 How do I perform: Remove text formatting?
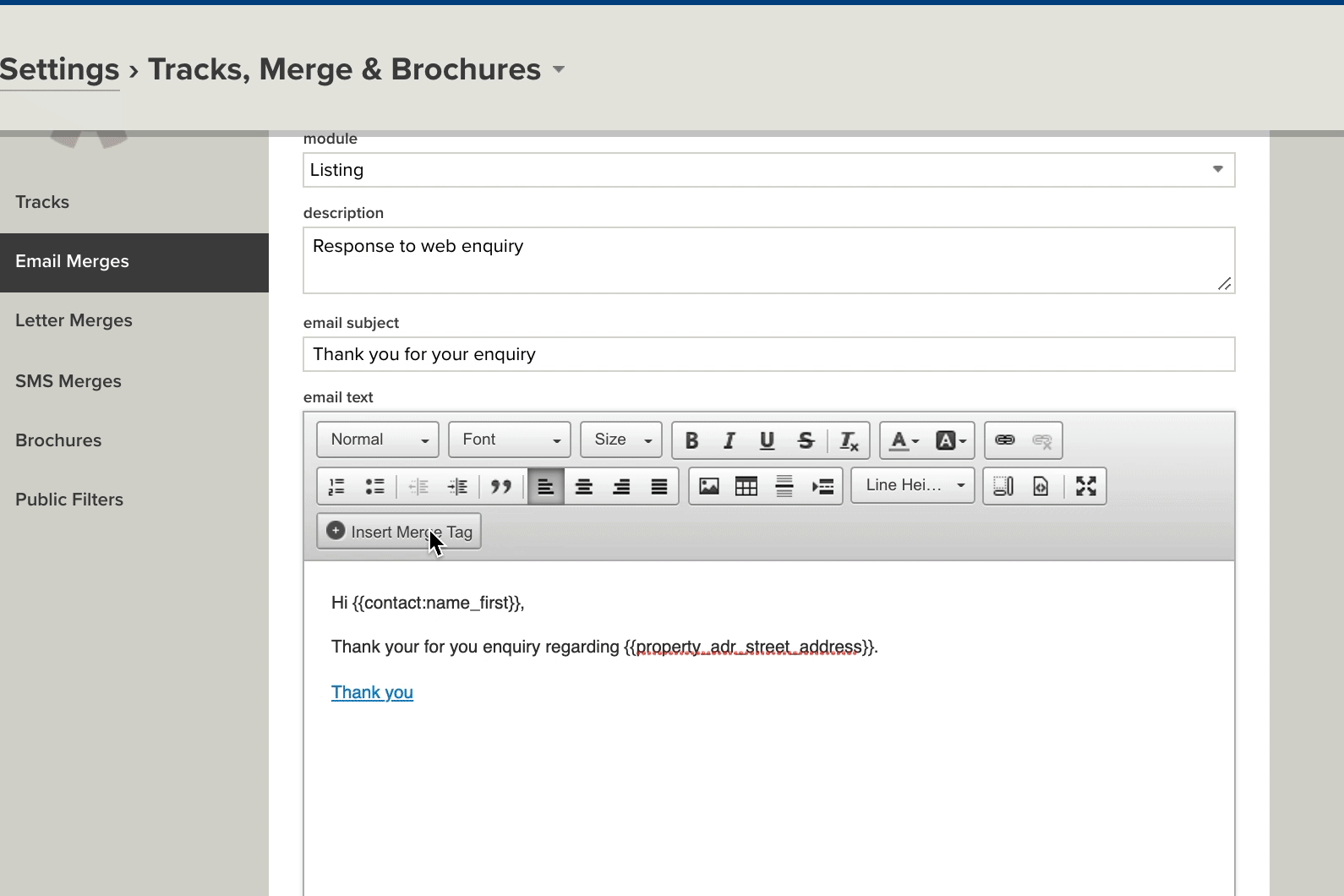tap(849, 440)
